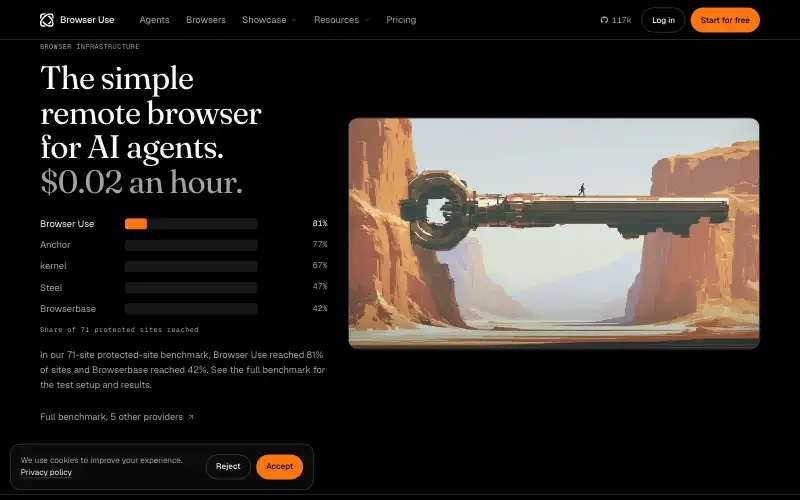Click the kernel benchmark bar

[x=191, y=266]
